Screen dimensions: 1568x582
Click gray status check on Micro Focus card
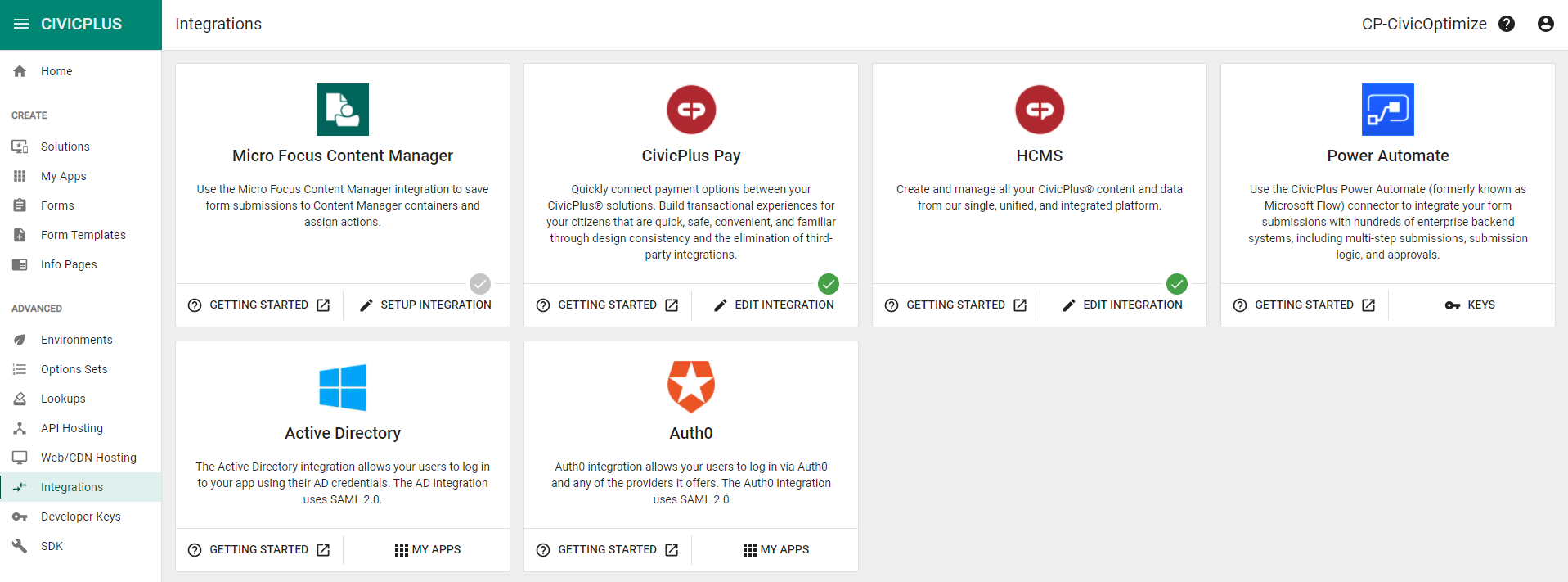[x=480, y=284]
